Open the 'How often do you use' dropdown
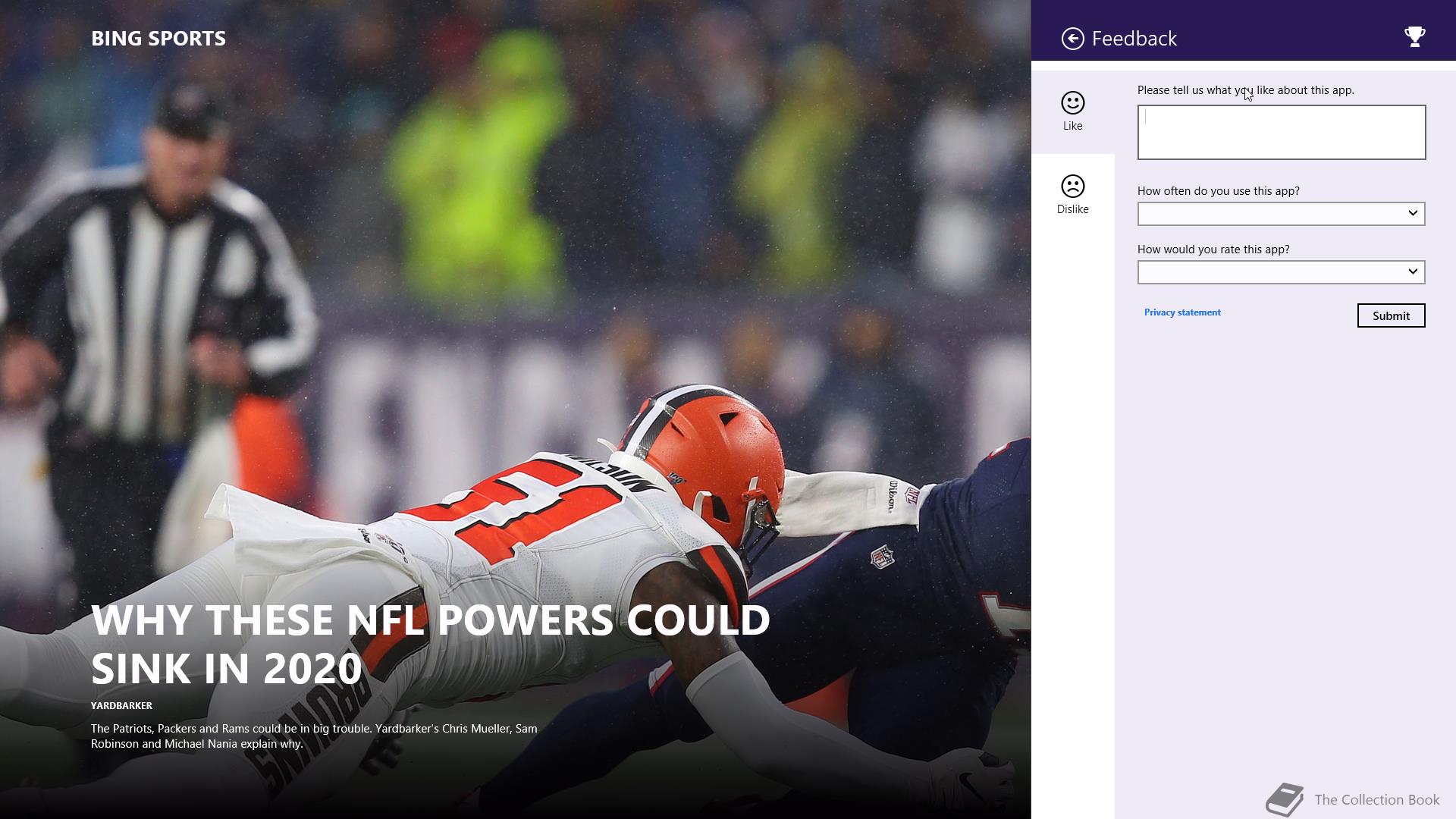This screenshot has height=819, width=1456. [1281, 214]
